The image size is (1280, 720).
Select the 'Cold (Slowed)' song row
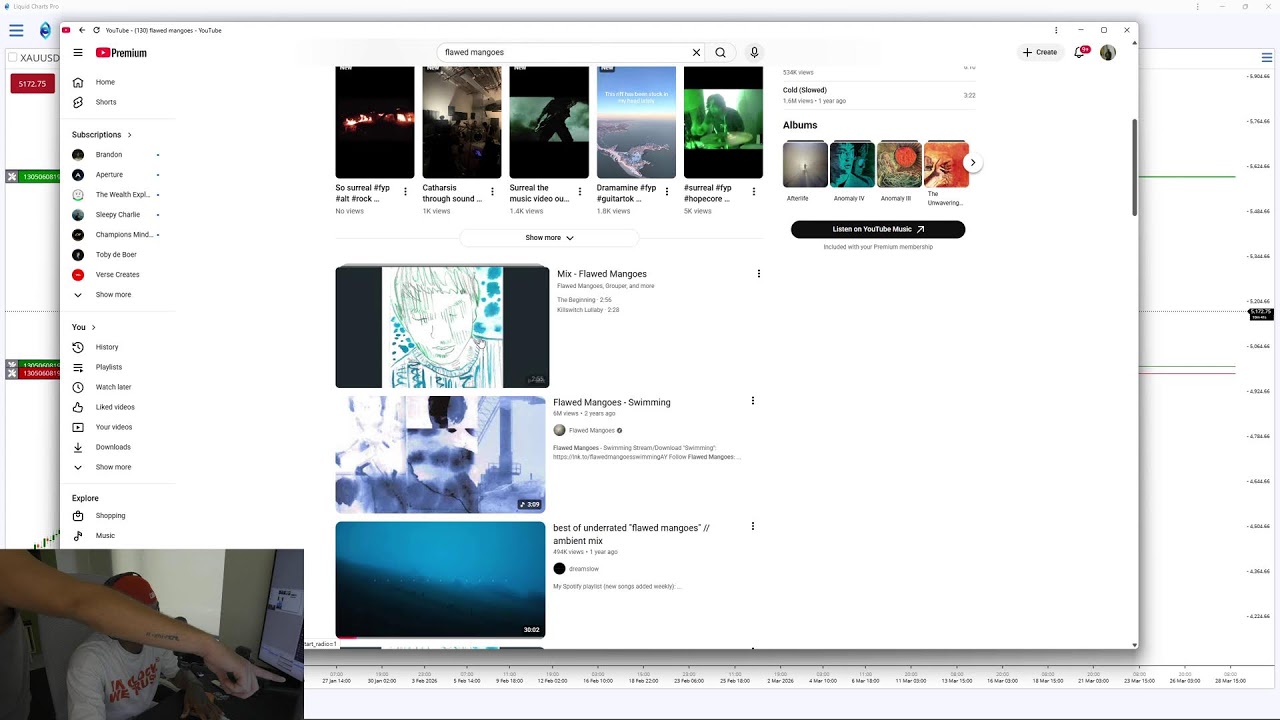coord(879,95)
